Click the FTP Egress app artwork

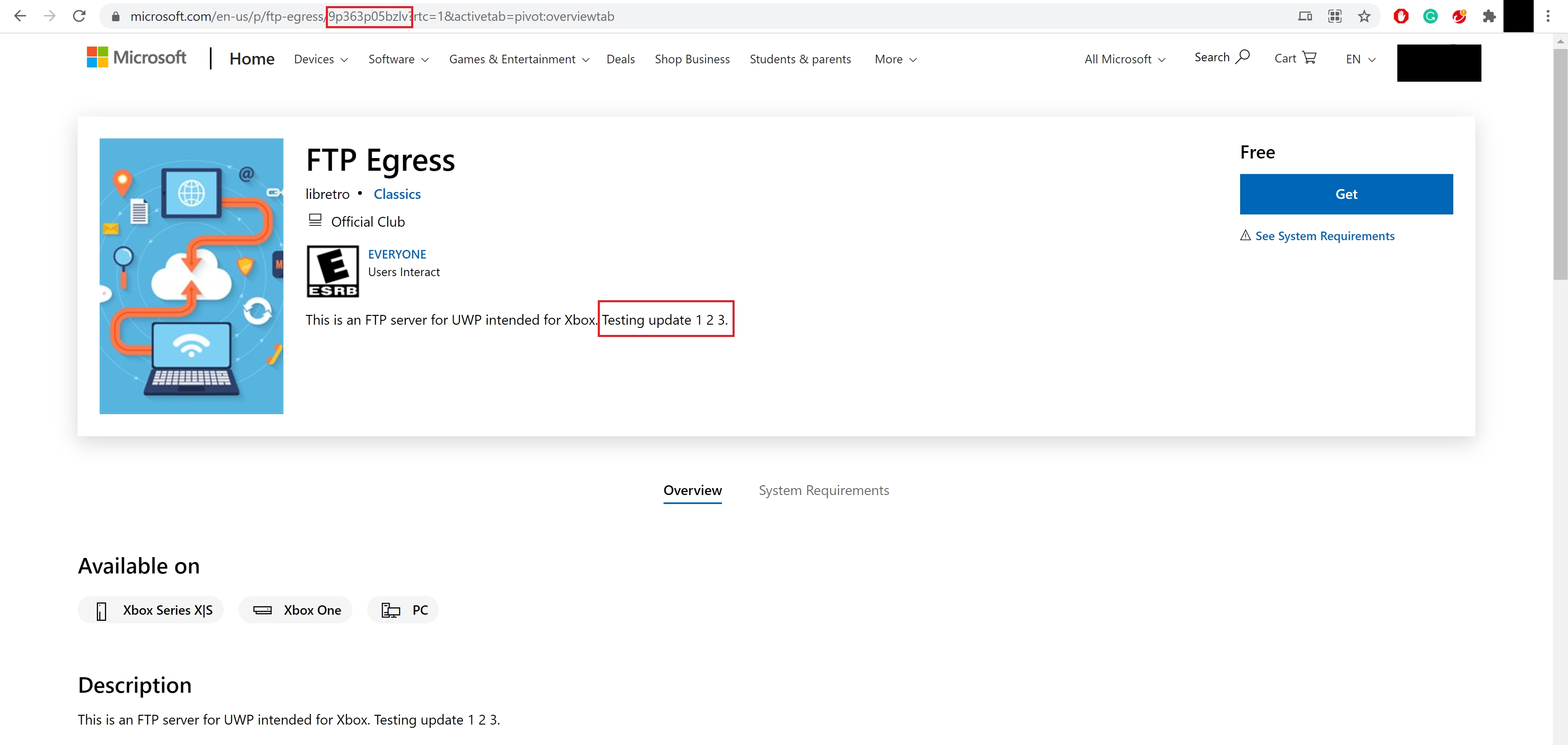pyautogui.click(x=191, y=277)
